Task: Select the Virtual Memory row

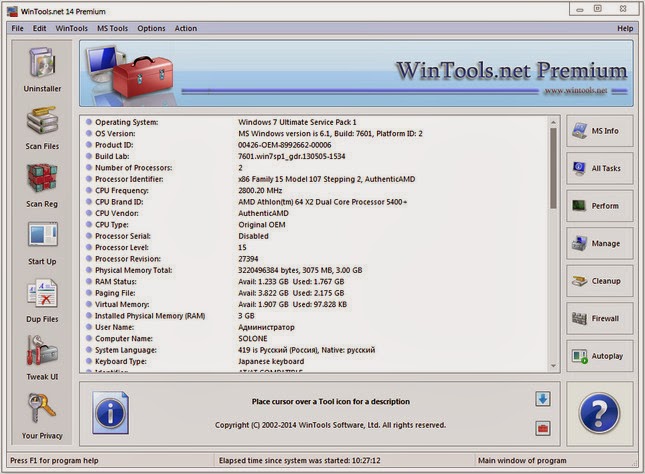Action: click(x=316, y=304)
